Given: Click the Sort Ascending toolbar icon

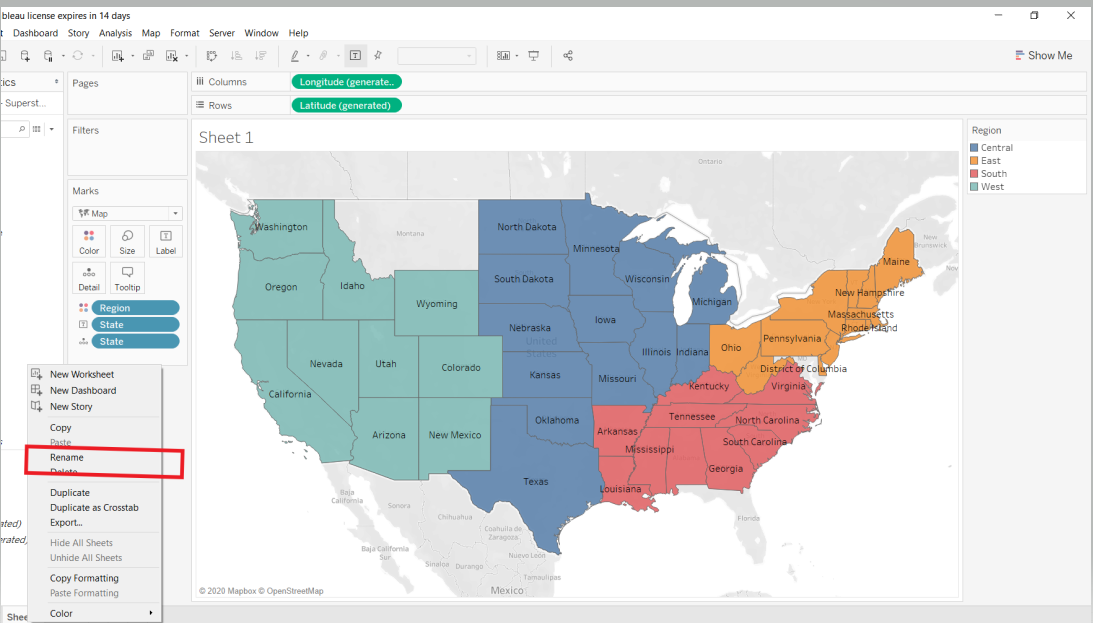Looking at the screenshot, I should tap(236, 56).
